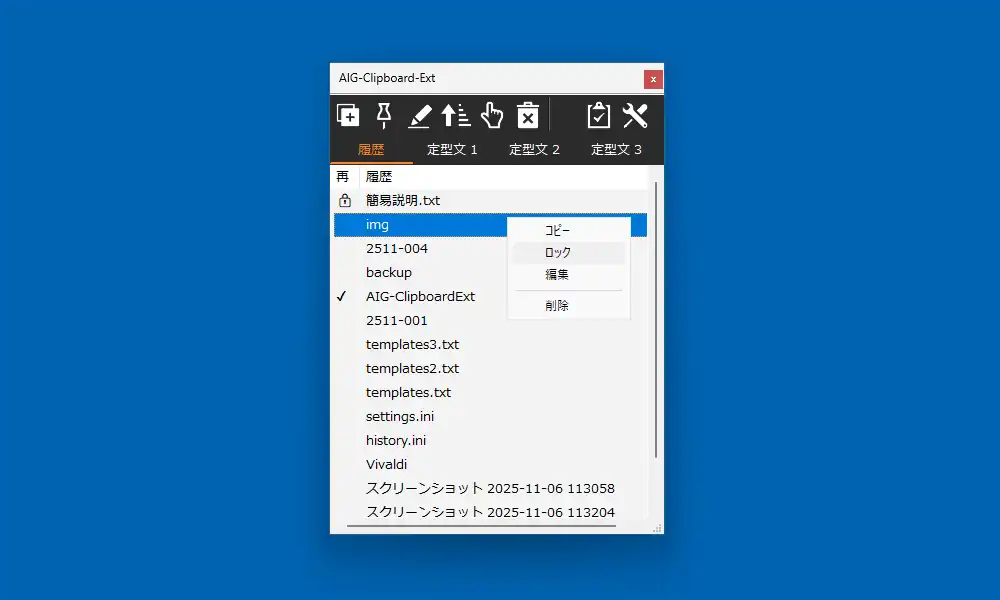Switch to the 定型文 1 tab
Image resolution: width=1000 pixels, height=600 pixels.
tap(452, 148)
